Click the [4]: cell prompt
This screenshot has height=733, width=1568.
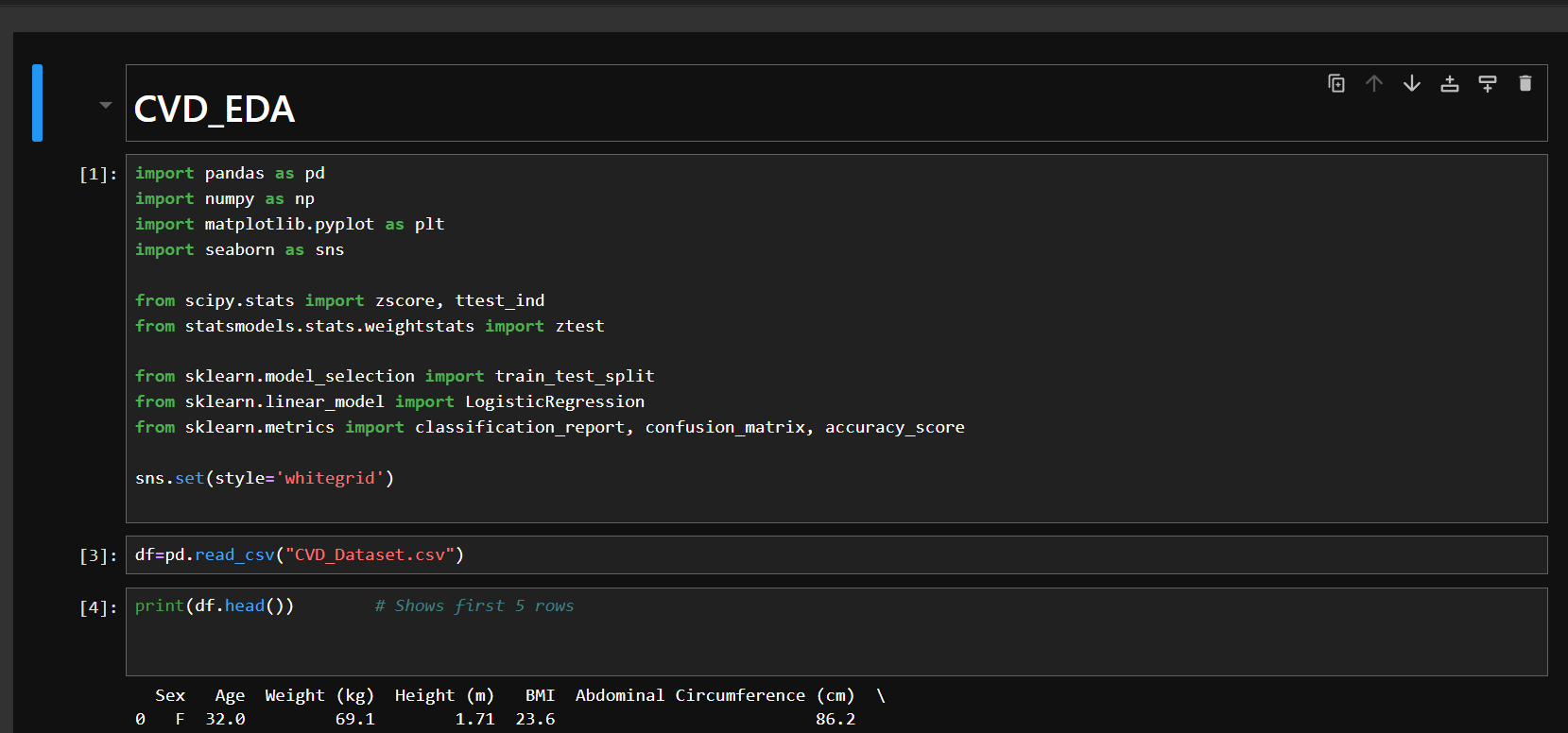point(98,607)
